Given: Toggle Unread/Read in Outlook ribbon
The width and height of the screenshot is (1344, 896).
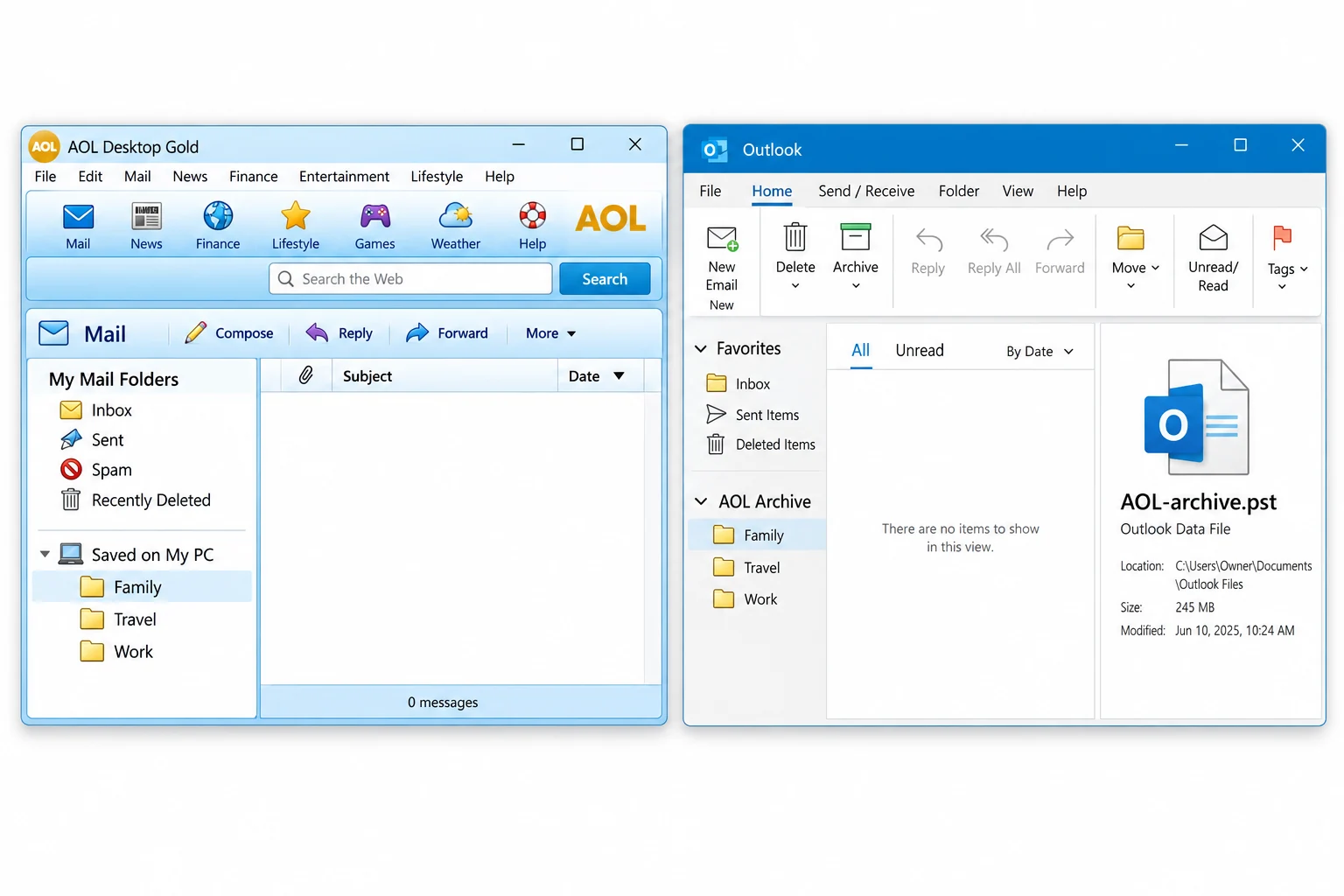Looking at the screenshot, I should pos(1213,258).
